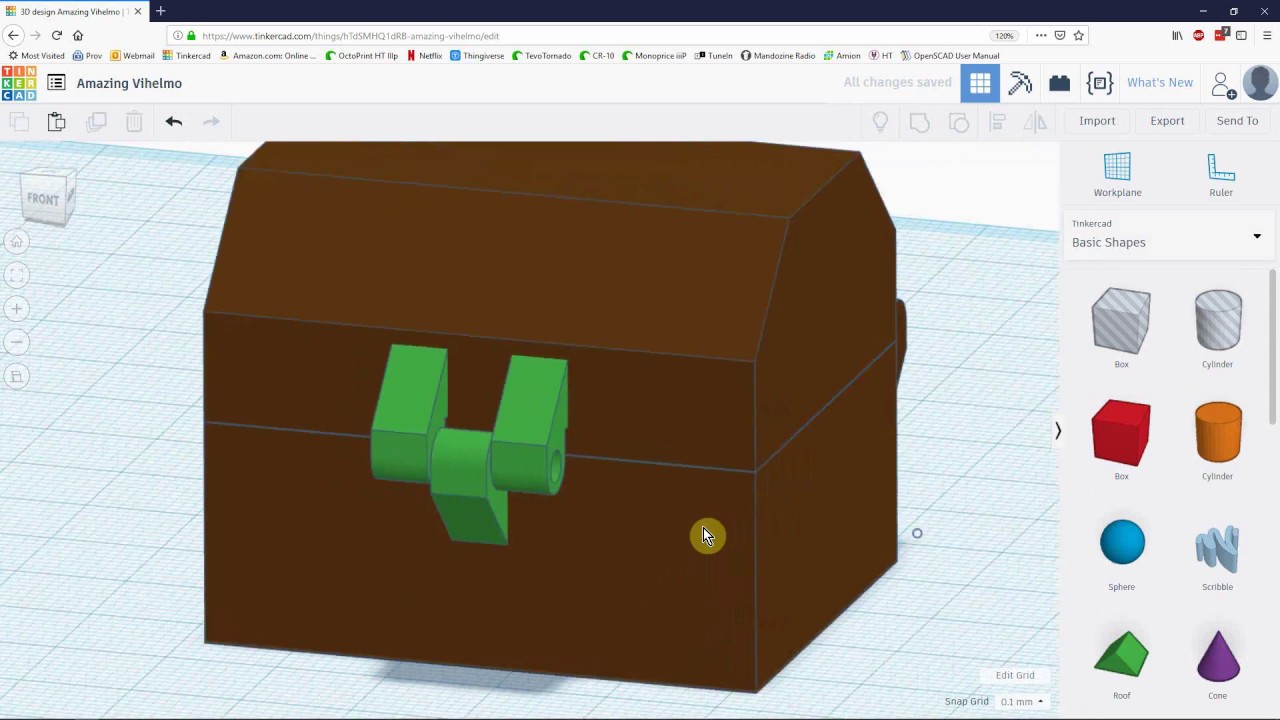This screenshot has width=1280, height=720.
Task: Click the Tinkercad logo icon
Action: pos(19,83)
